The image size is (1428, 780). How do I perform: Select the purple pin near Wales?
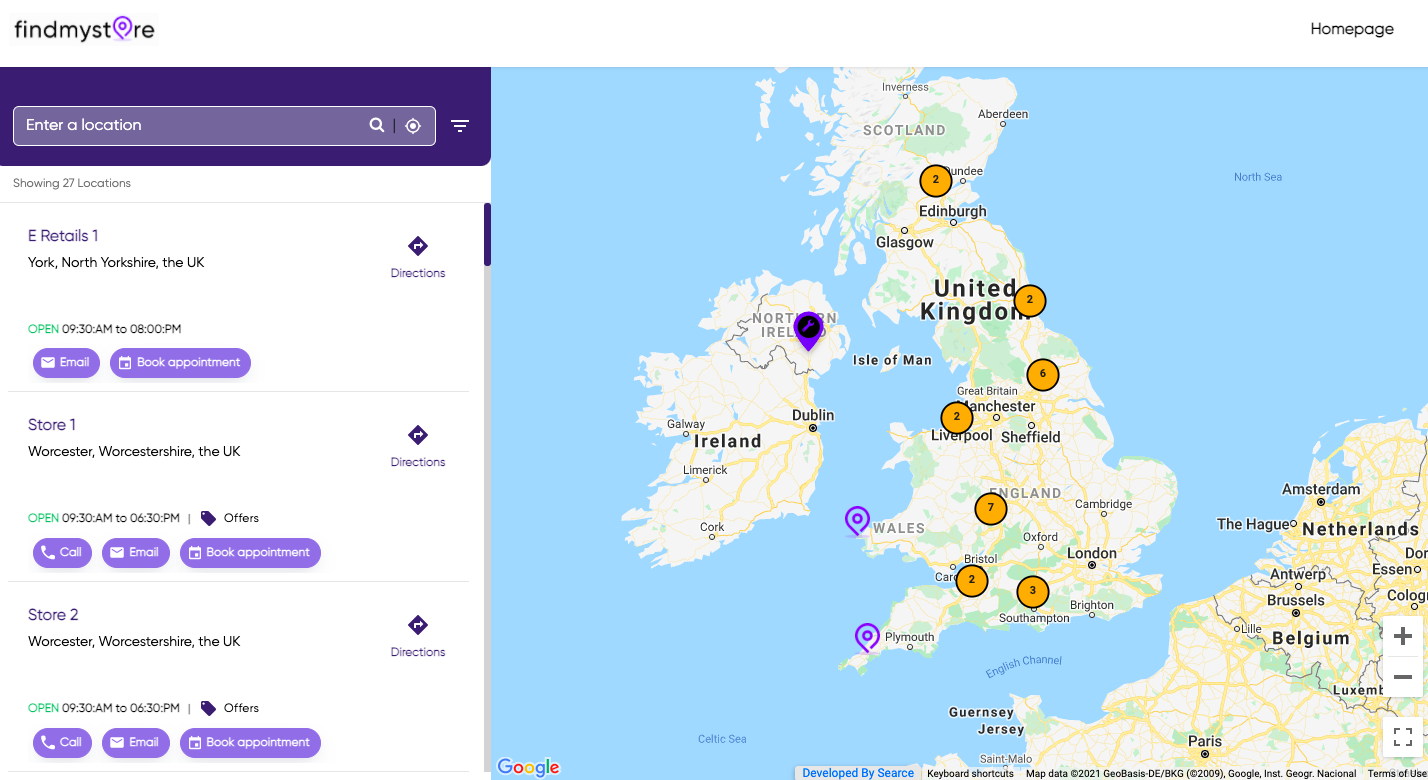[857, 520]
